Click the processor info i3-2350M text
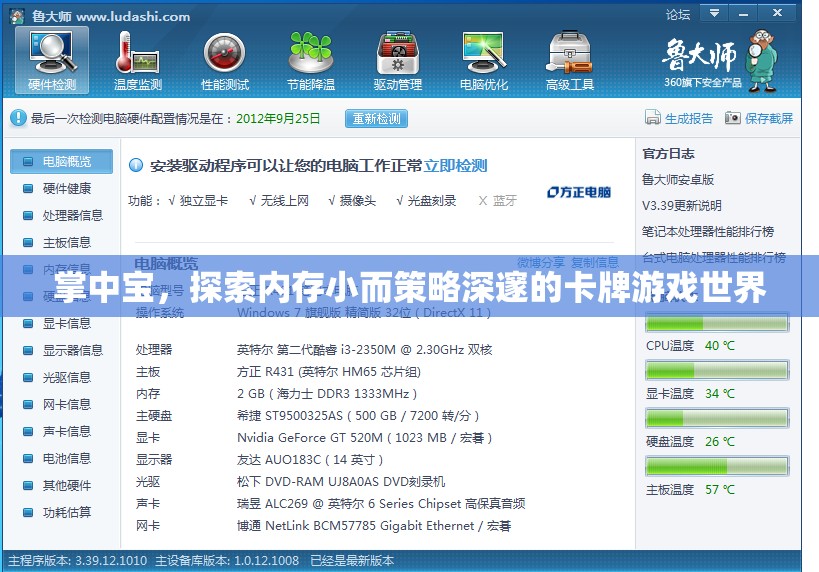 tap(365, 350)
